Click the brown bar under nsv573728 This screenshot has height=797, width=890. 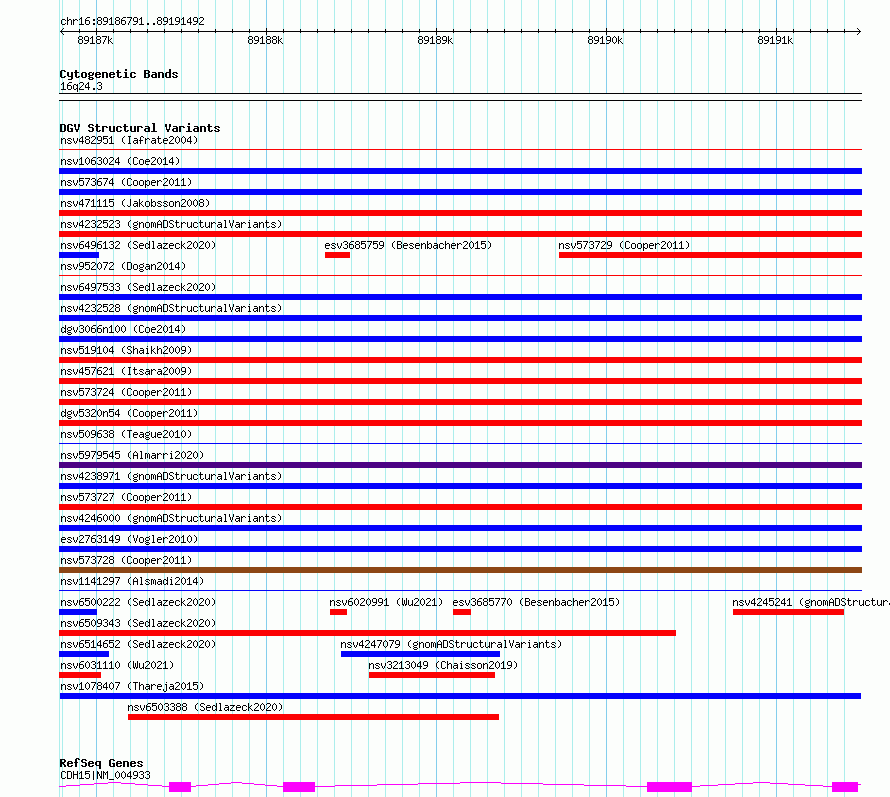[x=460, y=570]
